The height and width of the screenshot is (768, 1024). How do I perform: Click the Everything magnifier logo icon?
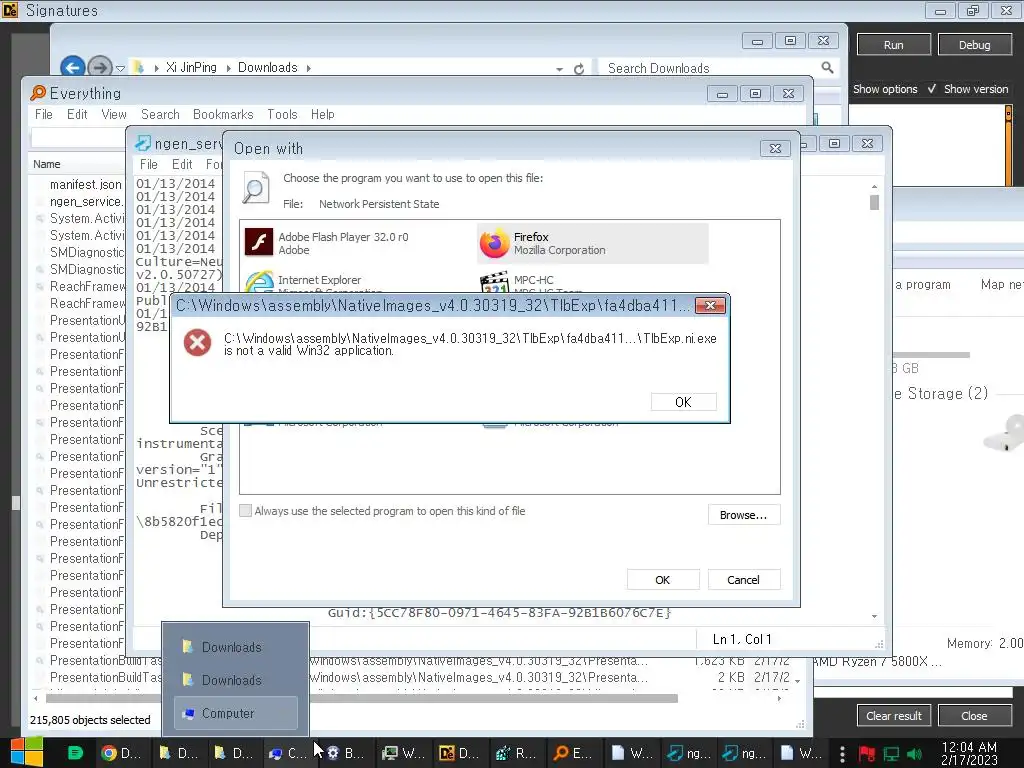[x=38, y=93]
